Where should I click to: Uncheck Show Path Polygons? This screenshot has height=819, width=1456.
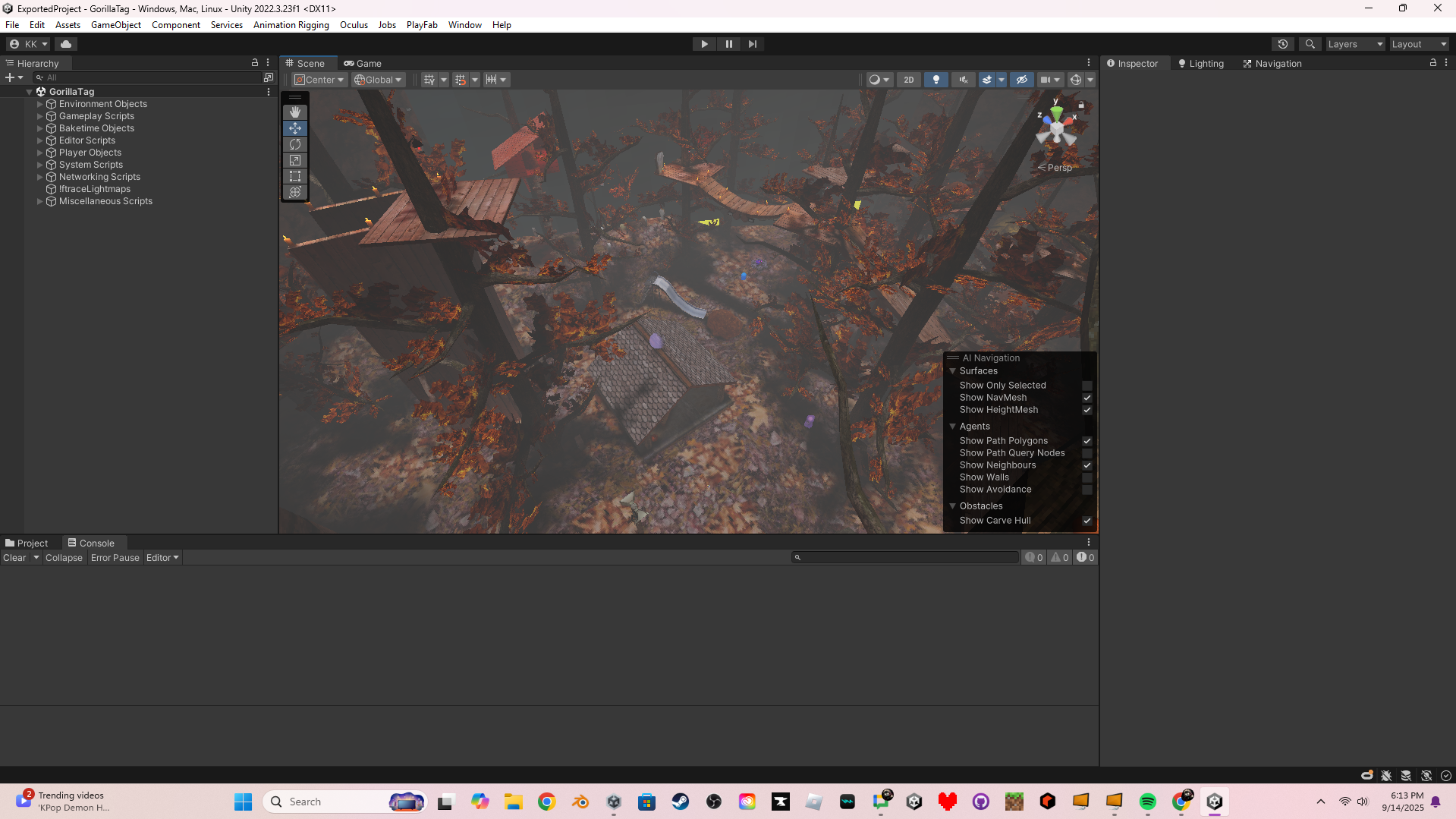coord(1087,441)
